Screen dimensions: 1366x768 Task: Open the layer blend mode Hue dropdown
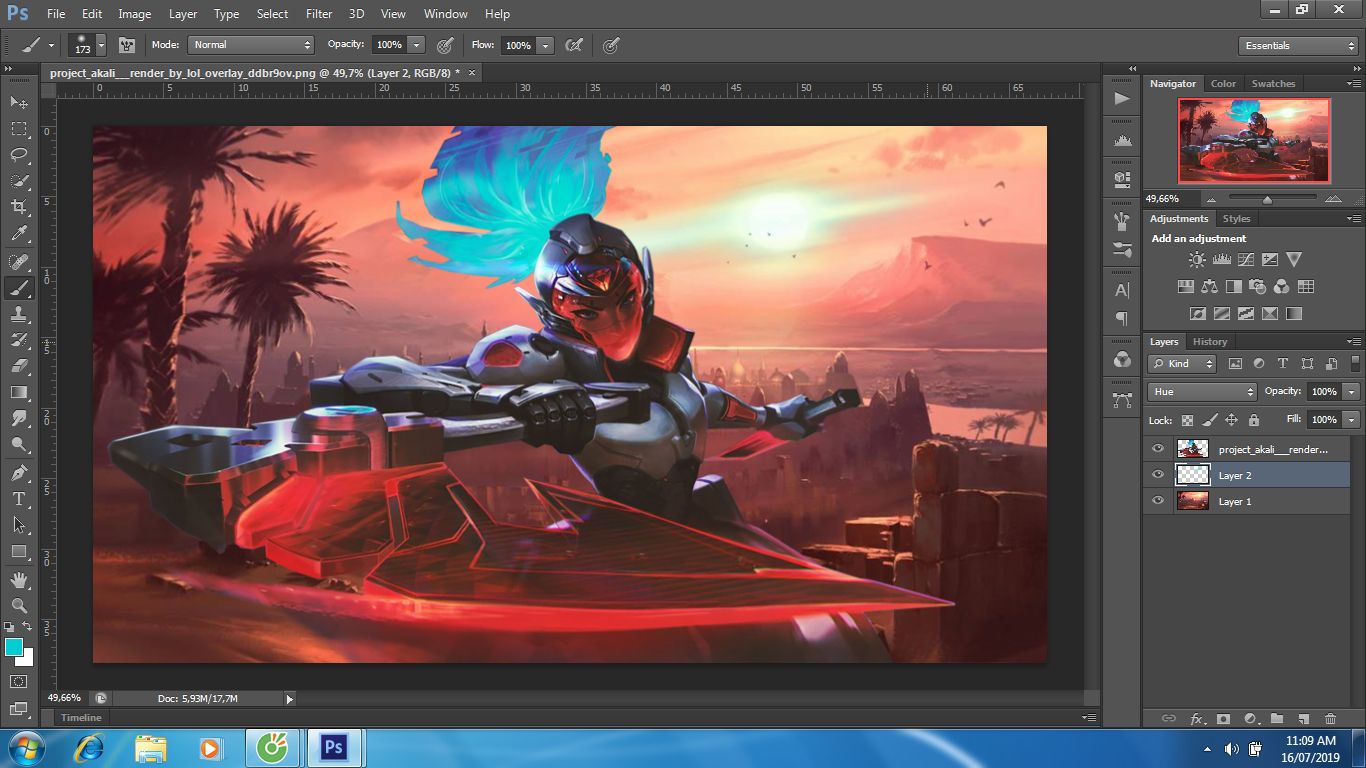point(1202,392)
